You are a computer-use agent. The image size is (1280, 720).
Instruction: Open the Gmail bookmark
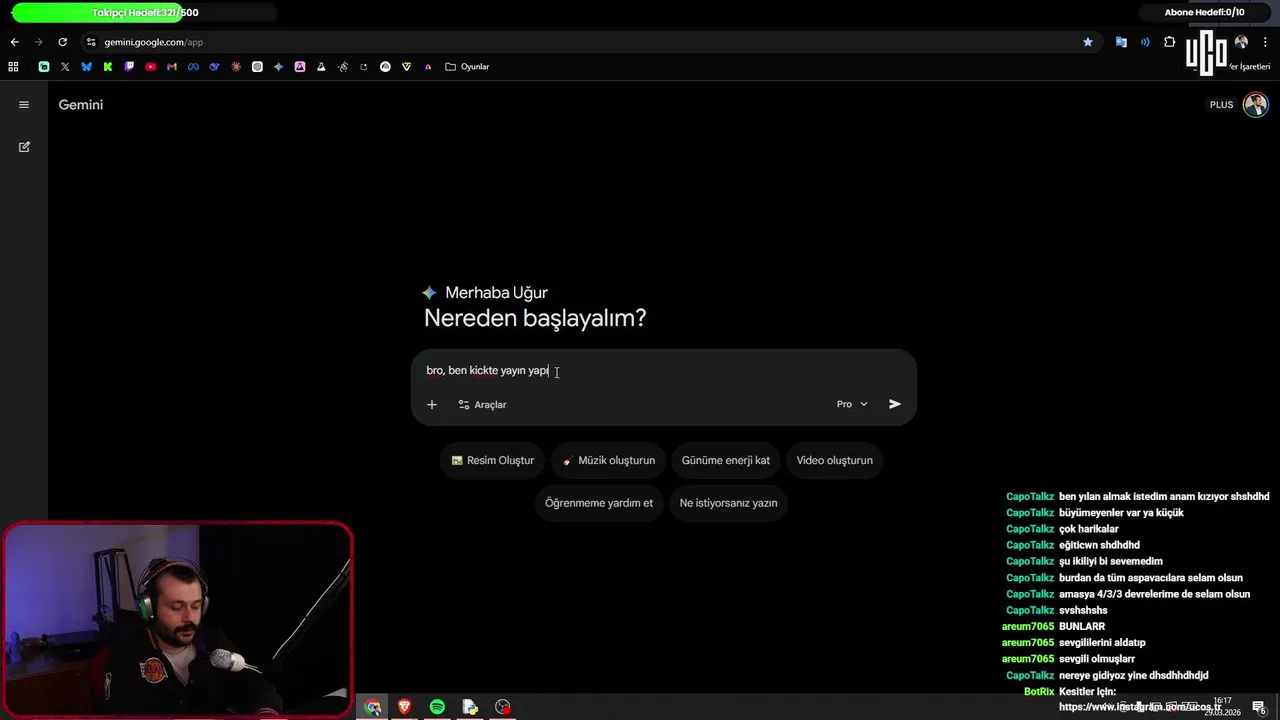172,67
